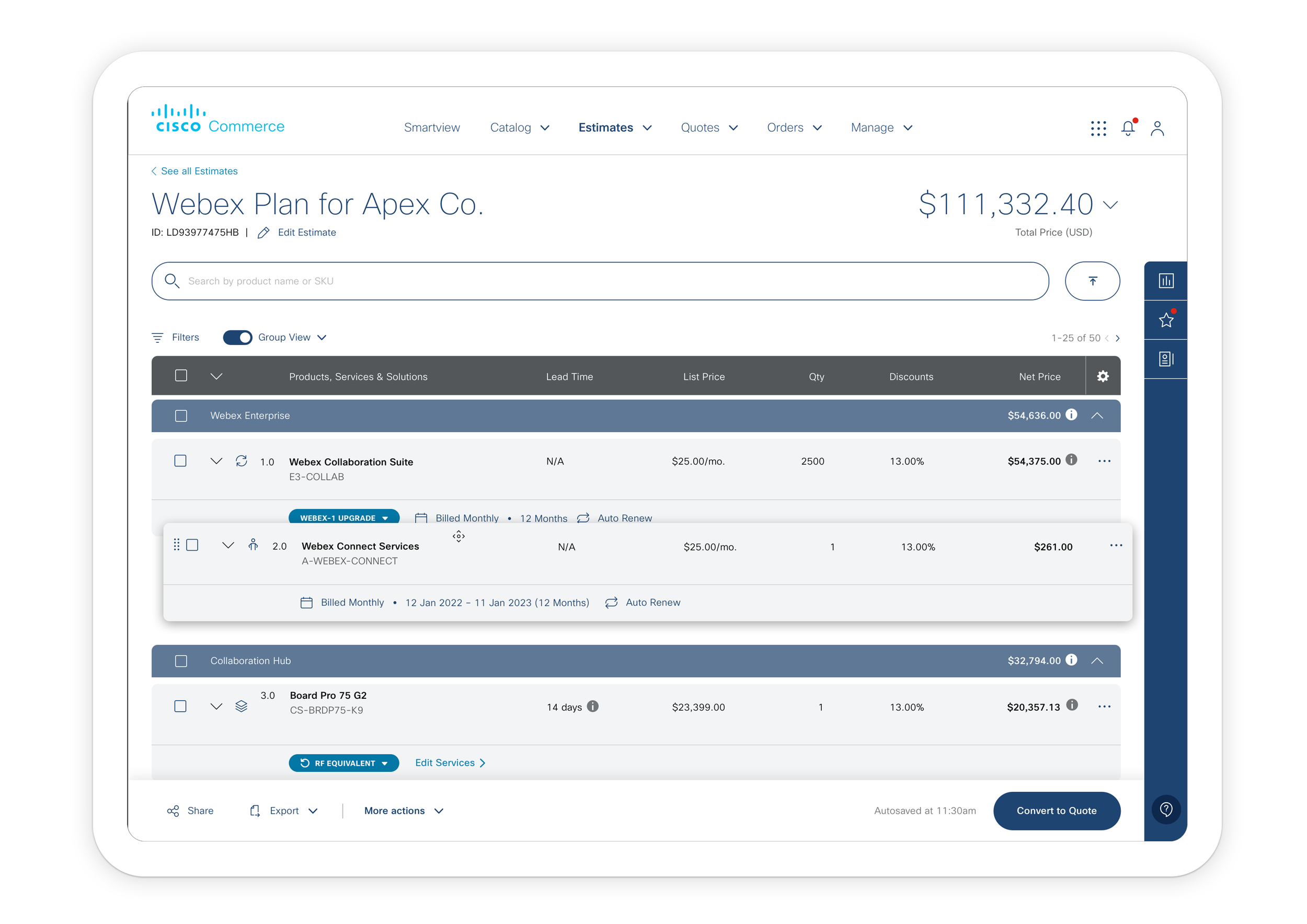Open the star favorites sidebar icon

pyautogui.click(x=1165, y=320)
